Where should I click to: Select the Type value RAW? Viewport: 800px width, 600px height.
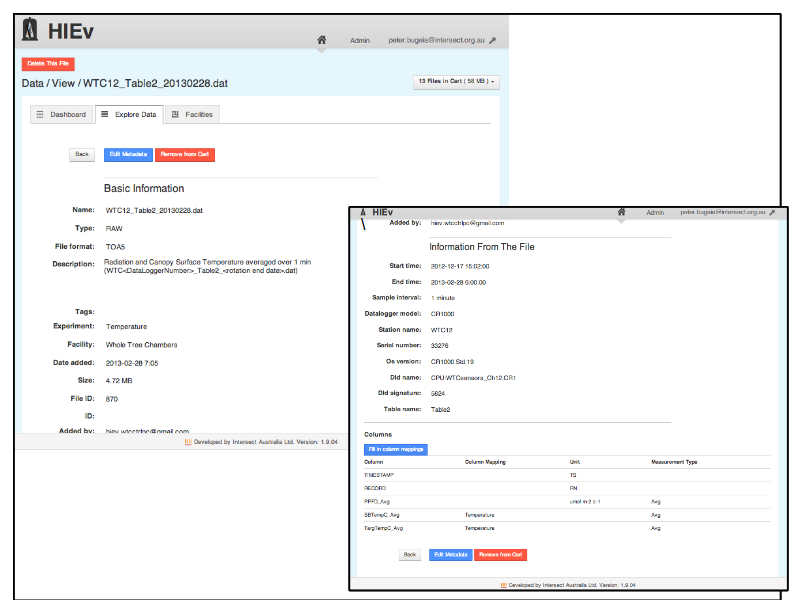(x=114, y=229)
